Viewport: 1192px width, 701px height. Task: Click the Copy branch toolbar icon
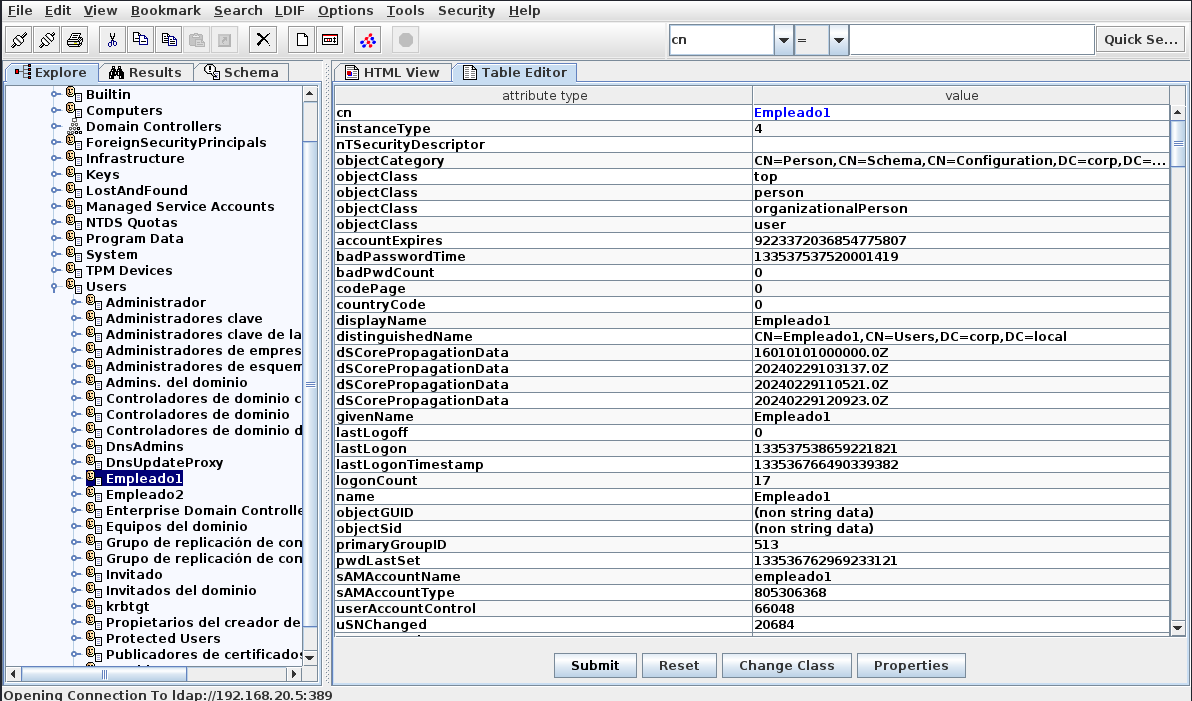[x=140, y=40]
